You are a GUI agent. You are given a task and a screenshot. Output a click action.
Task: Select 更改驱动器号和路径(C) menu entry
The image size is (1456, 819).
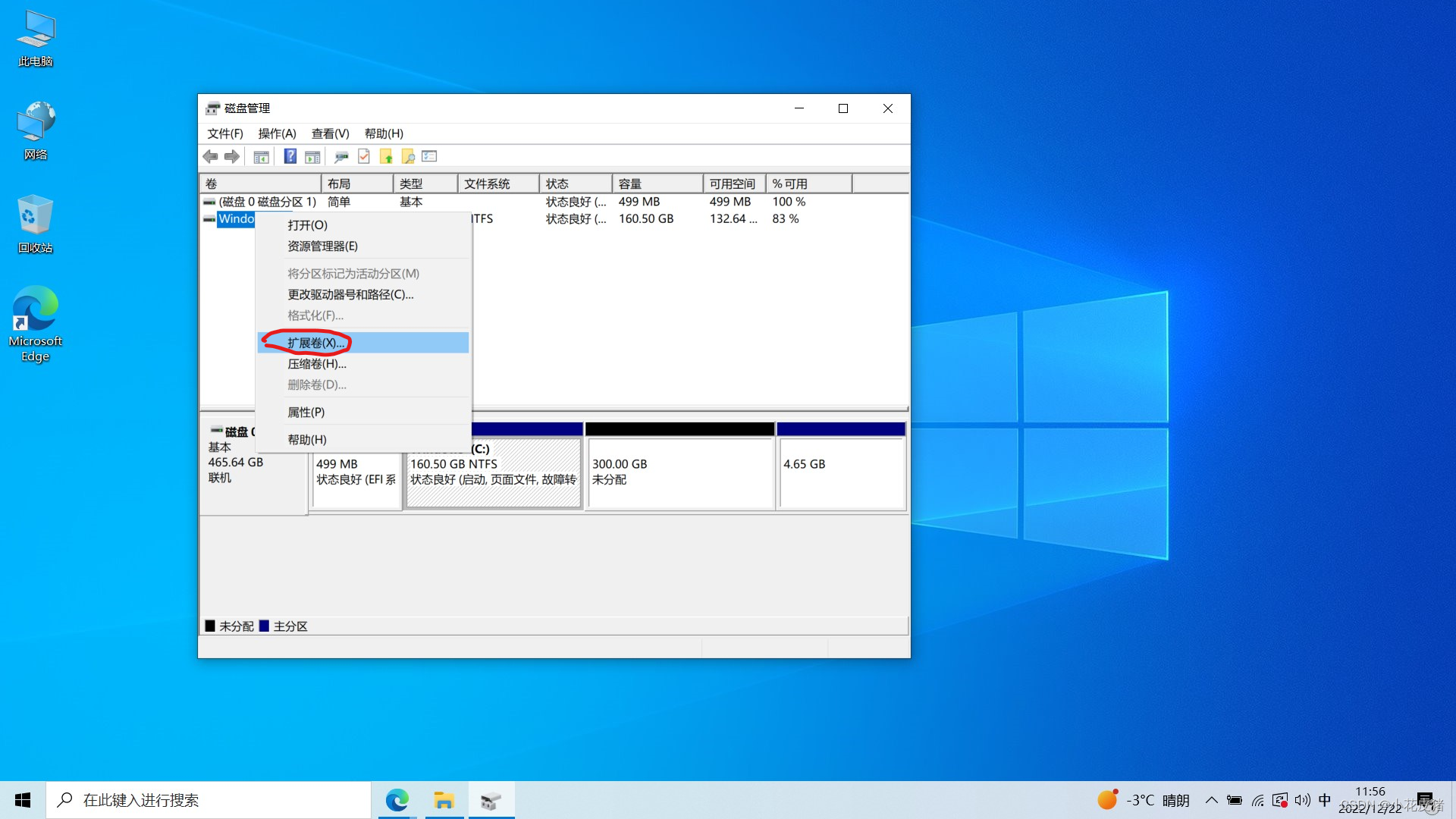coord(350,295)
